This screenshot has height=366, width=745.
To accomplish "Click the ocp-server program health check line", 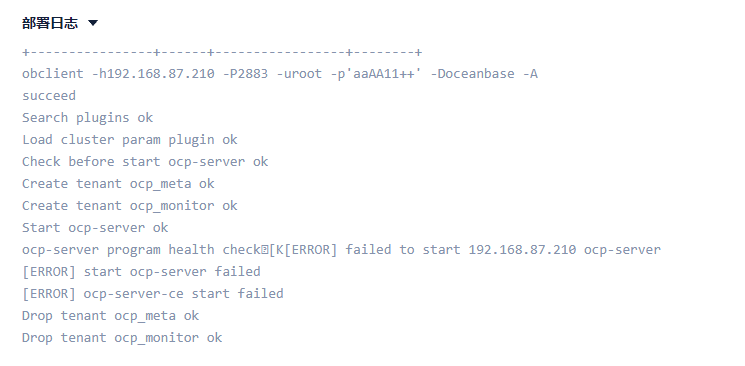I will [x=341, y=250].
